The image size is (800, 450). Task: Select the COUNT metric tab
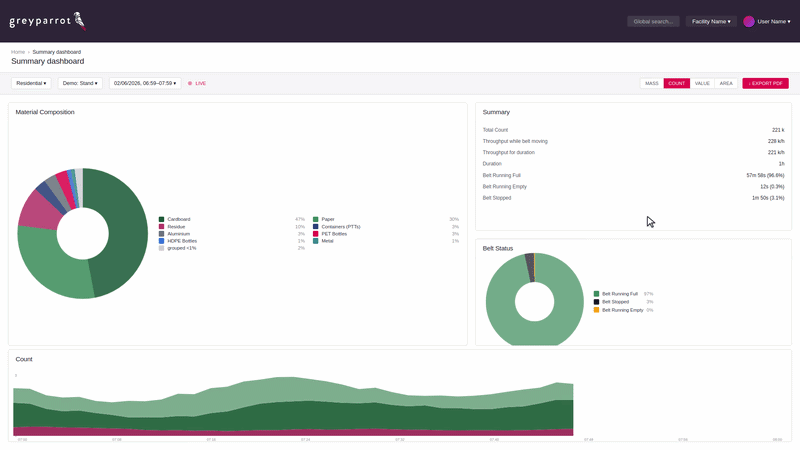coord(677,83)
